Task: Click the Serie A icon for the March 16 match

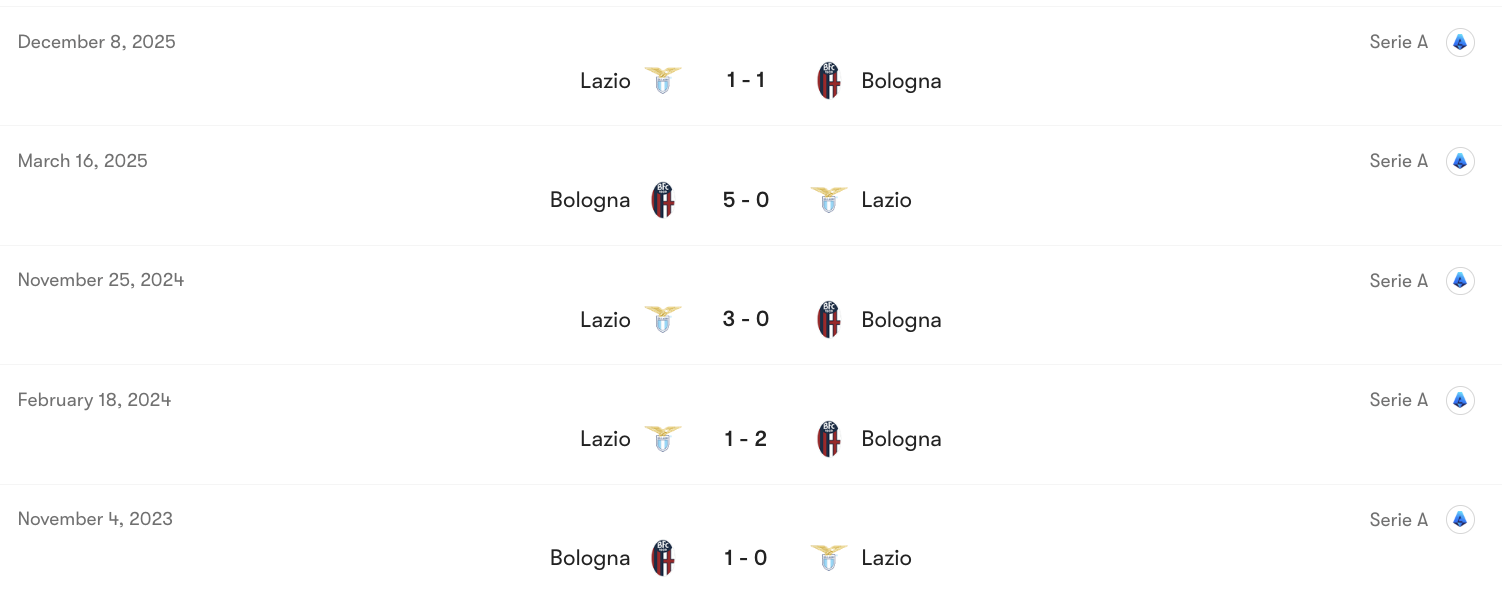Action: click(x=1460, y=160)
